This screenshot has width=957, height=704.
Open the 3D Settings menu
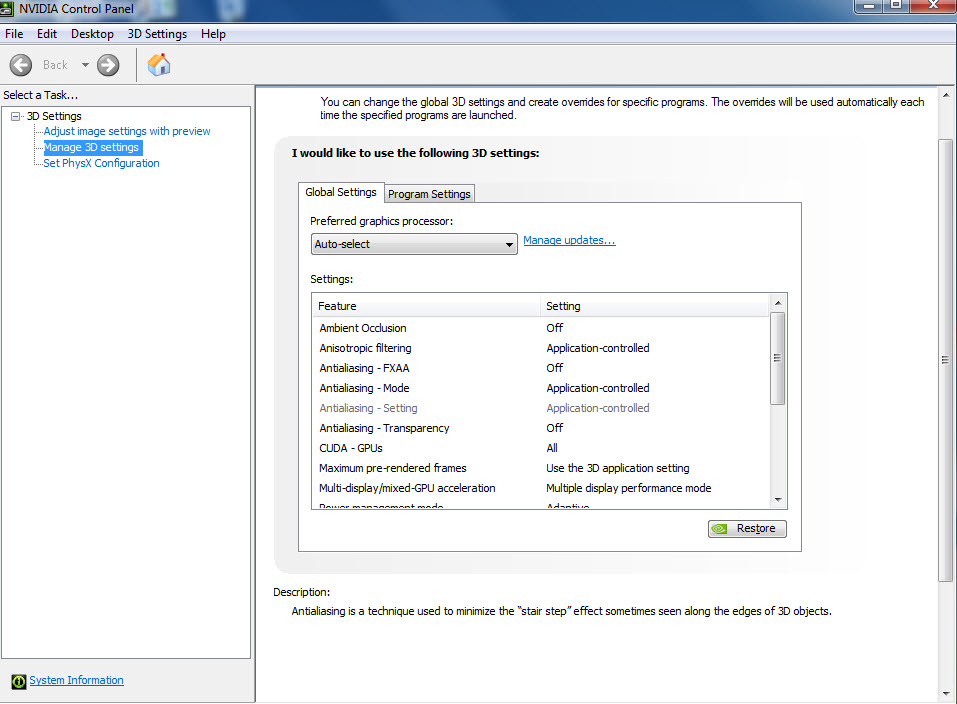[x=157, y=34]
